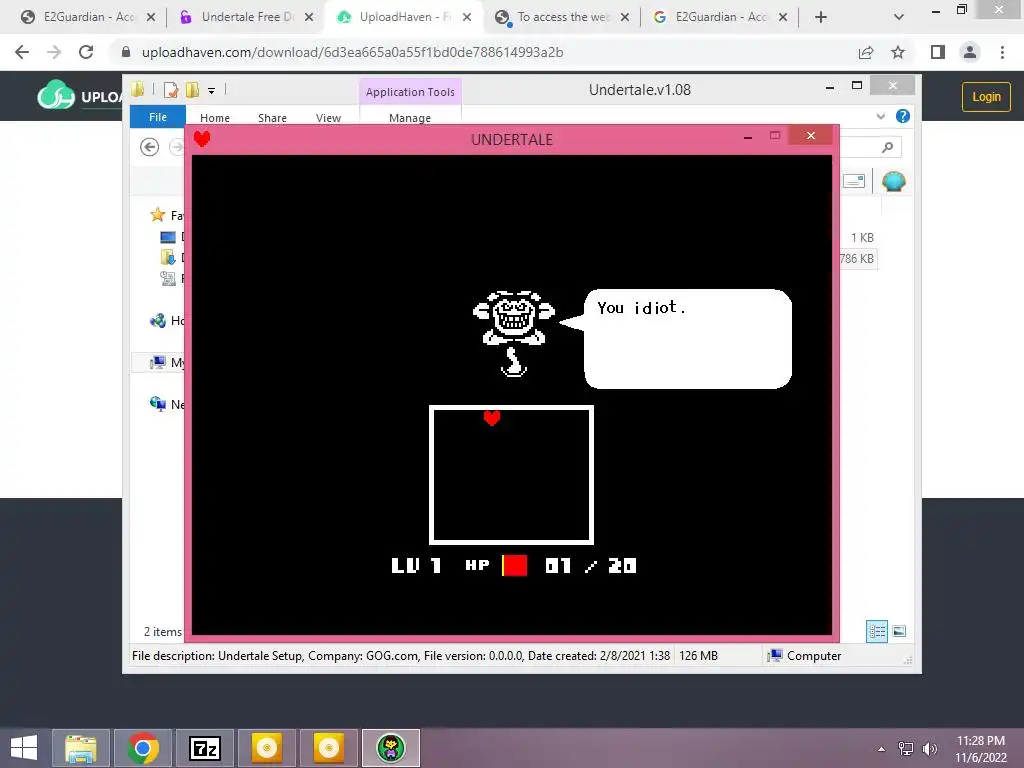Screen dimensions: 1024x768
Task: Bookmark this page with the star icon
Action: click(898, 52)
